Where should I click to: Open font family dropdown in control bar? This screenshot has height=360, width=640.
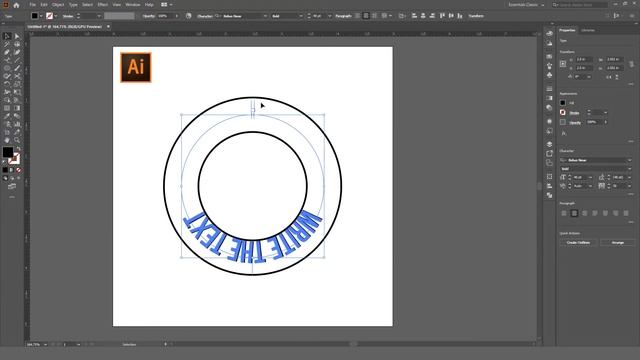(265, 16)
